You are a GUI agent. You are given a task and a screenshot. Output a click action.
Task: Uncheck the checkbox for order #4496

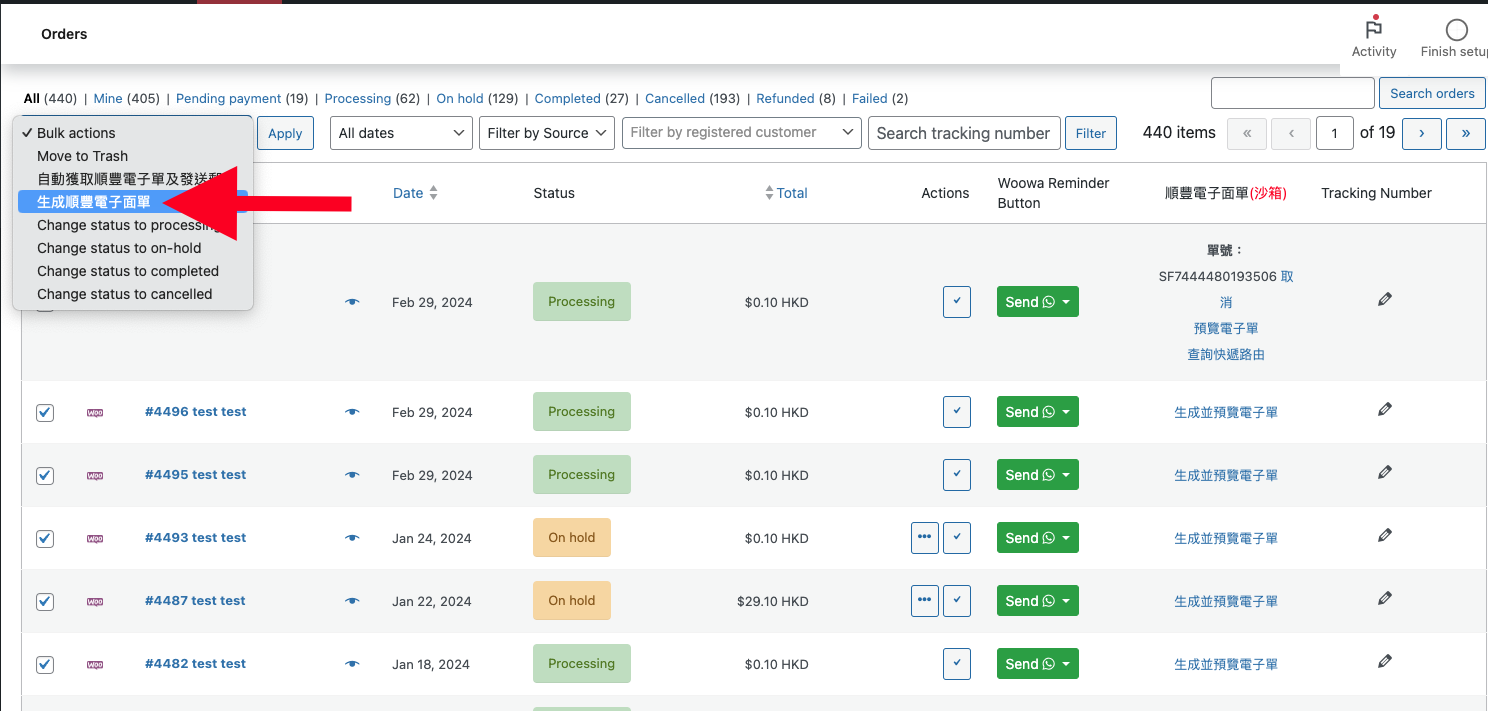click(x=45, y=412)
